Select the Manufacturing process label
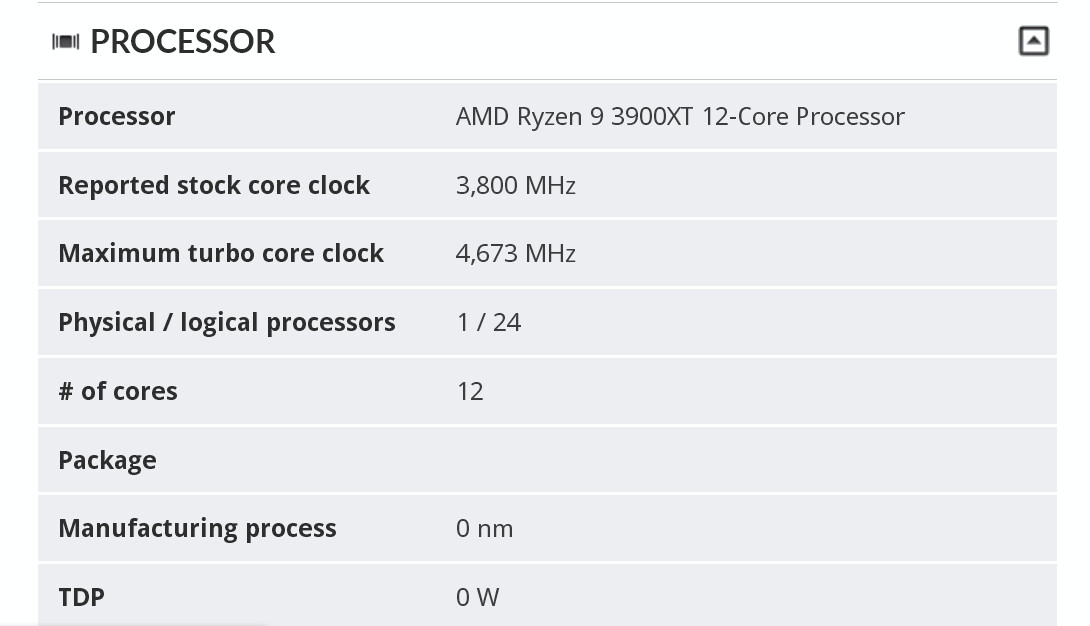This screenshot has height=626, width=1090. 197,529
